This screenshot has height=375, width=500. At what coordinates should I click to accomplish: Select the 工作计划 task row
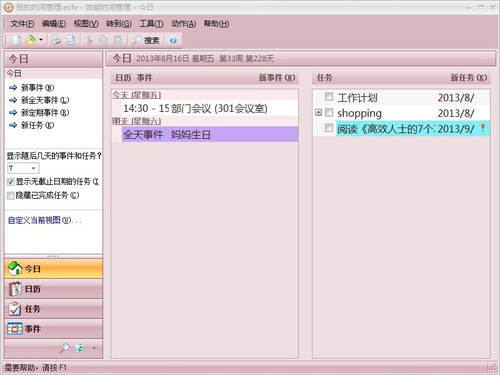(401, 98)
